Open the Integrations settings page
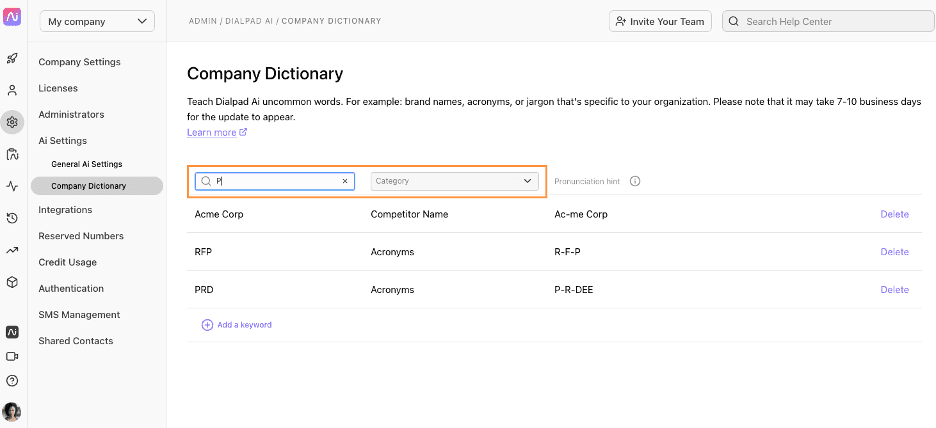936x428 pixels. pyautogui.click(x=65, y=210)
